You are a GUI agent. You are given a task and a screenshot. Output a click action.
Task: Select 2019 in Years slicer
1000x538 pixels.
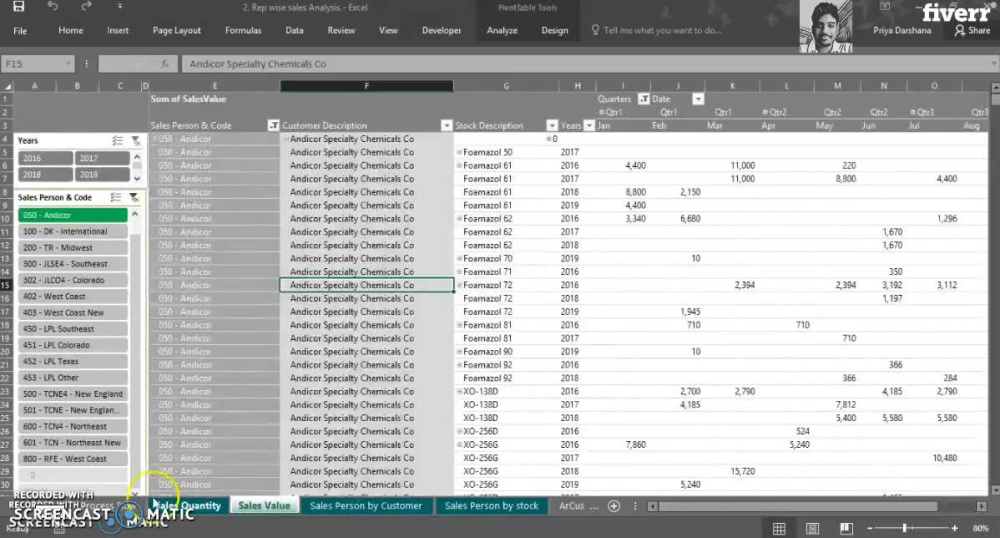101,174
